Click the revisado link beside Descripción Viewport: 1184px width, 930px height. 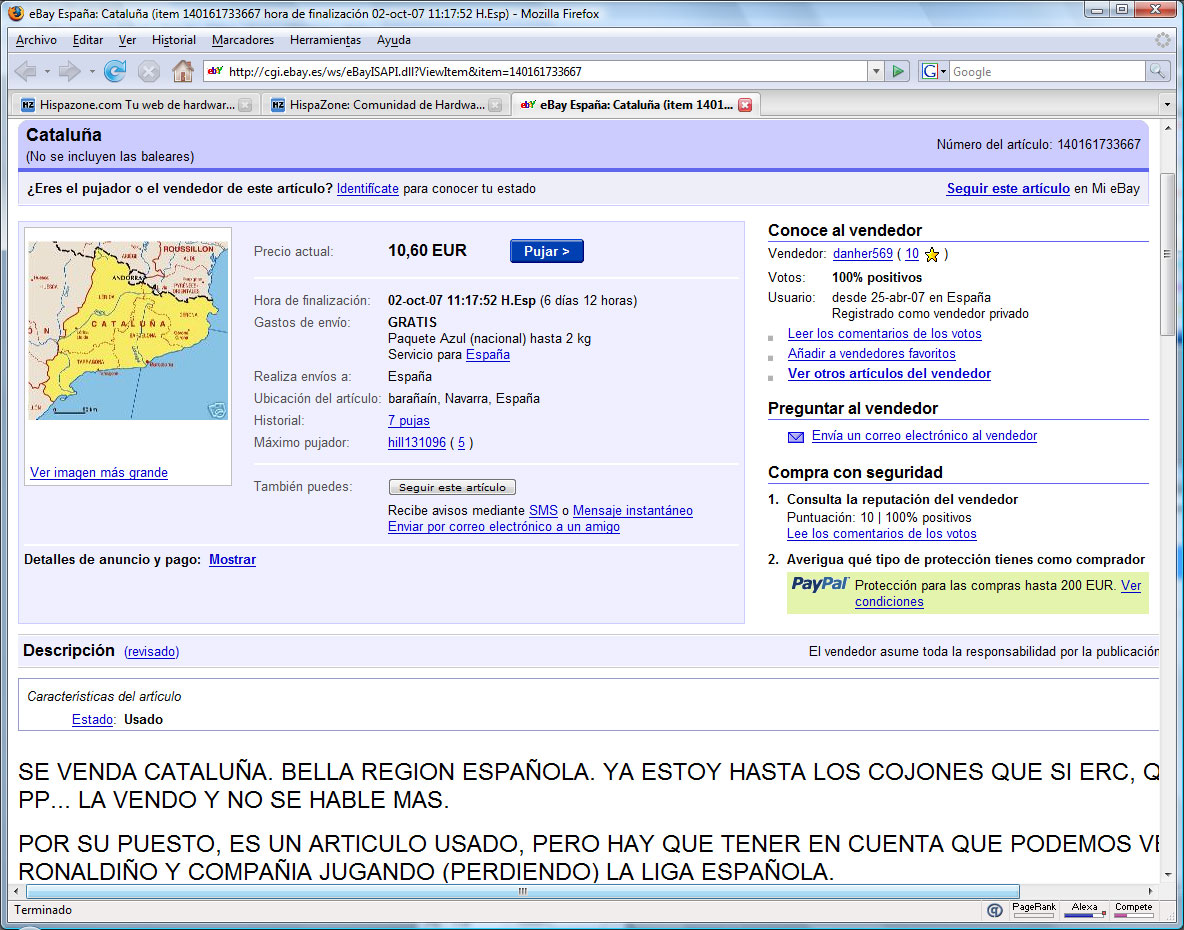[x=152, y=651]
